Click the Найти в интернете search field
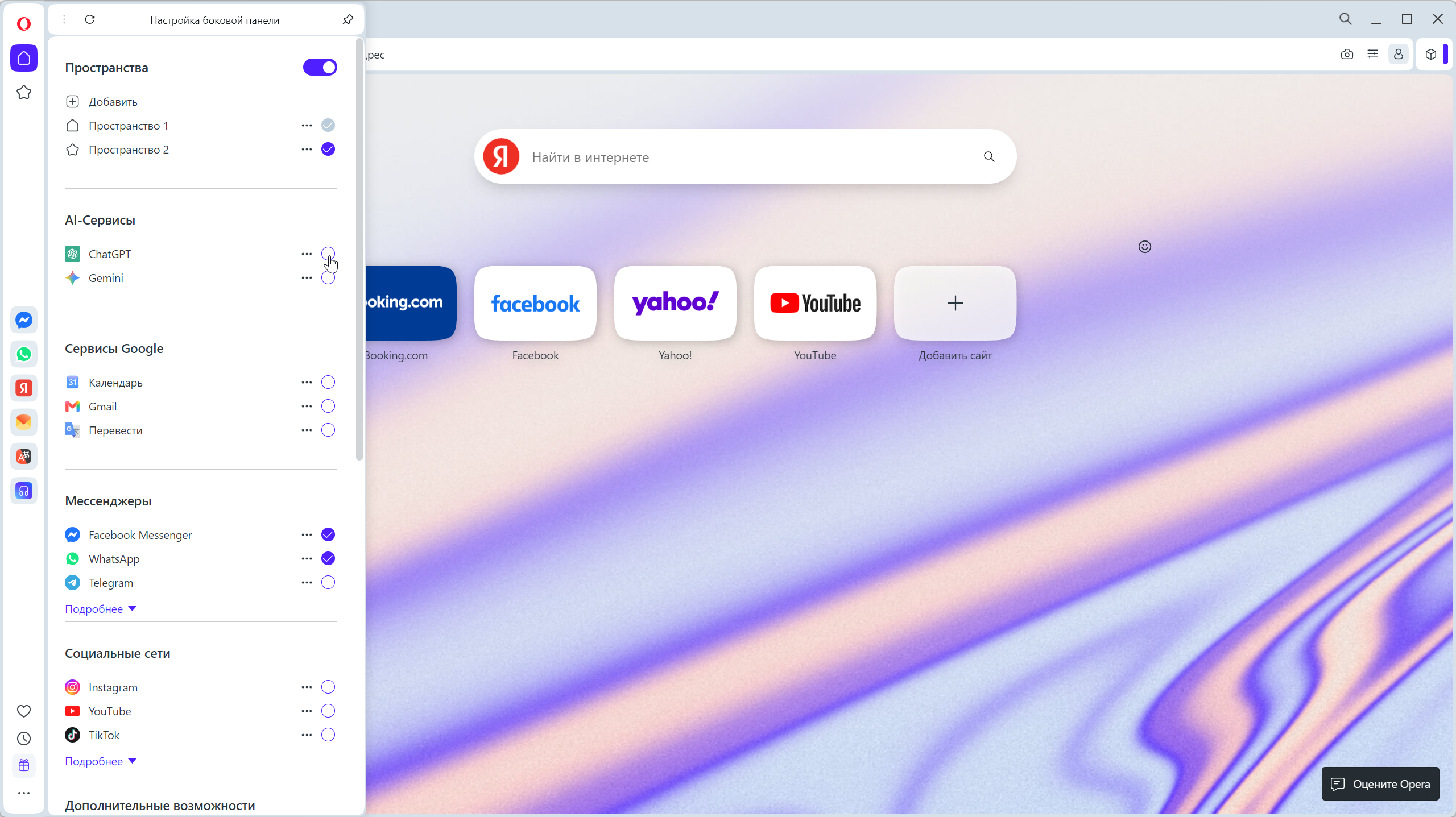The image size is (1456, 817). (x=745, y=157)
